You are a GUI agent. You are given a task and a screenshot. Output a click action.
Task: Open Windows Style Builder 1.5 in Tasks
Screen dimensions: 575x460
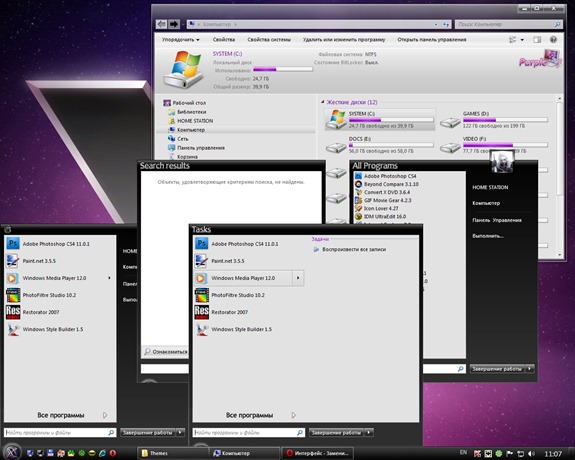233,329
